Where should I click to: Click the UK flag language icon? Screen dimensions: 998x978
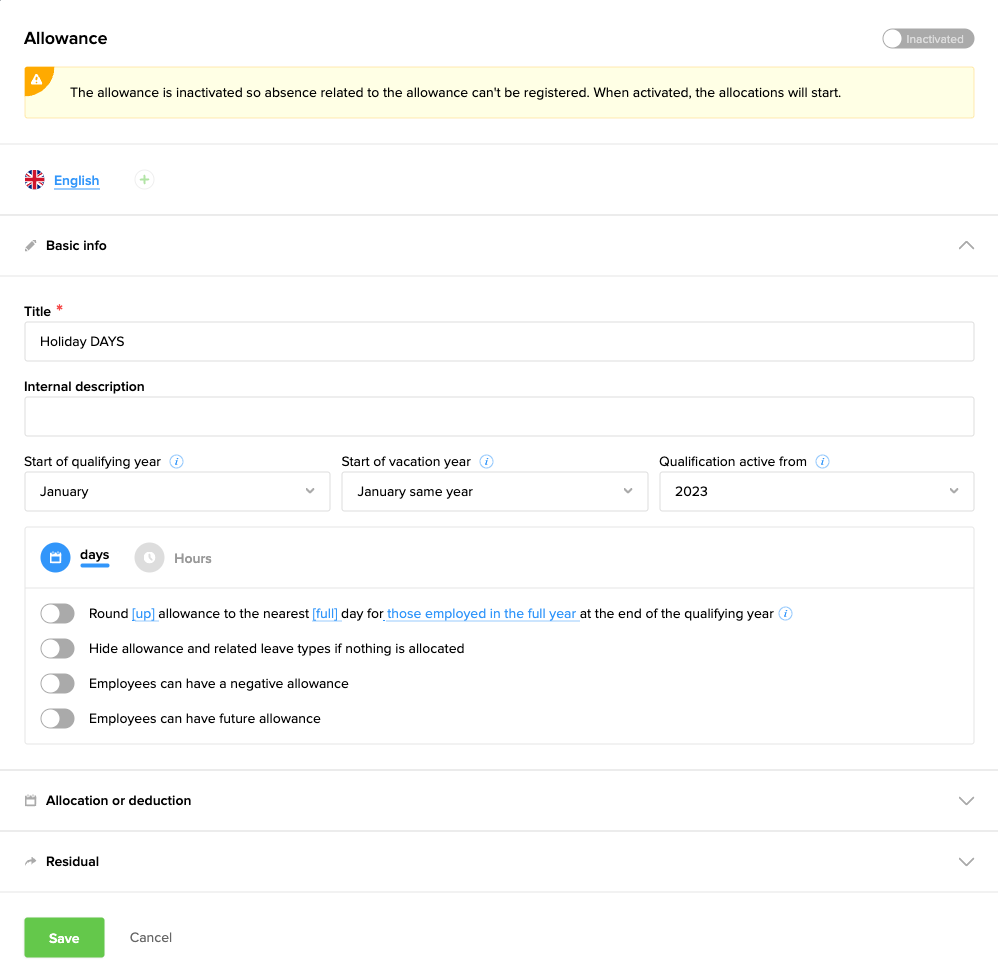click(35, 180)
